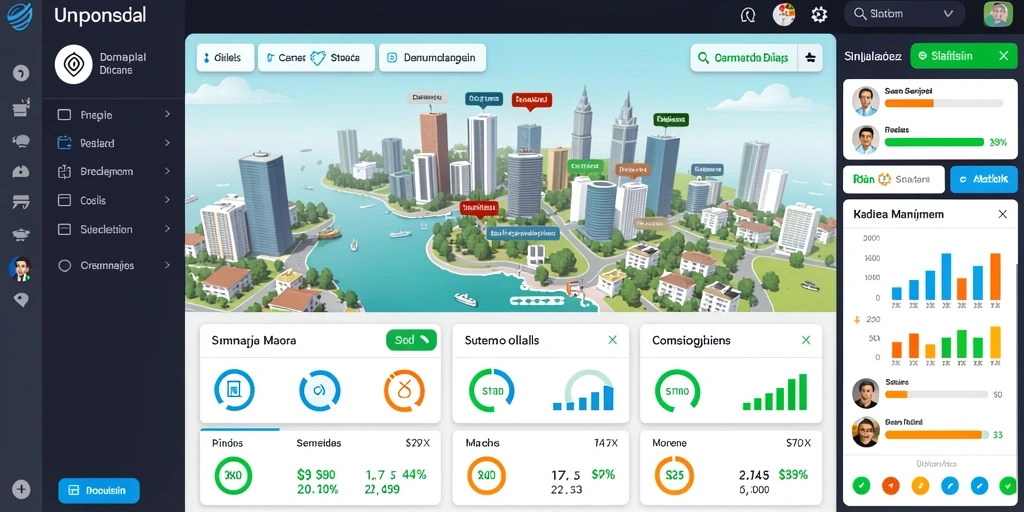Open the user profile avatar top-right
This screenshot has width=1024, height=512.
point(997,14)
